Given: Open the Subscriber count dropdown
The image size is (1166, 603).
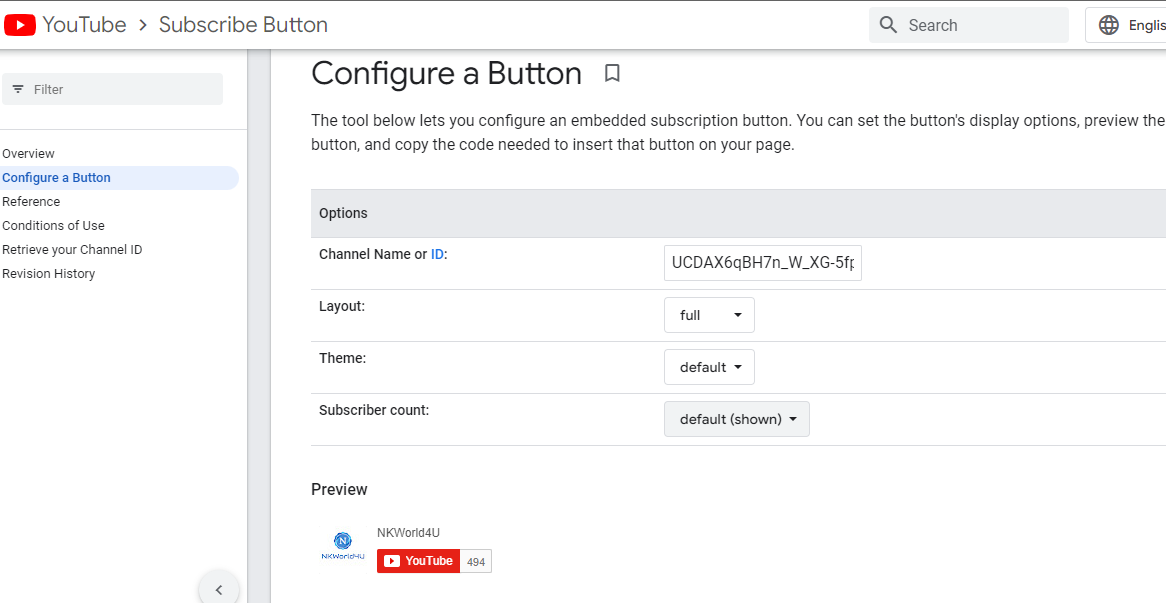Looking at the screenshot, I should pyautogui.click(x=736, y=419).
